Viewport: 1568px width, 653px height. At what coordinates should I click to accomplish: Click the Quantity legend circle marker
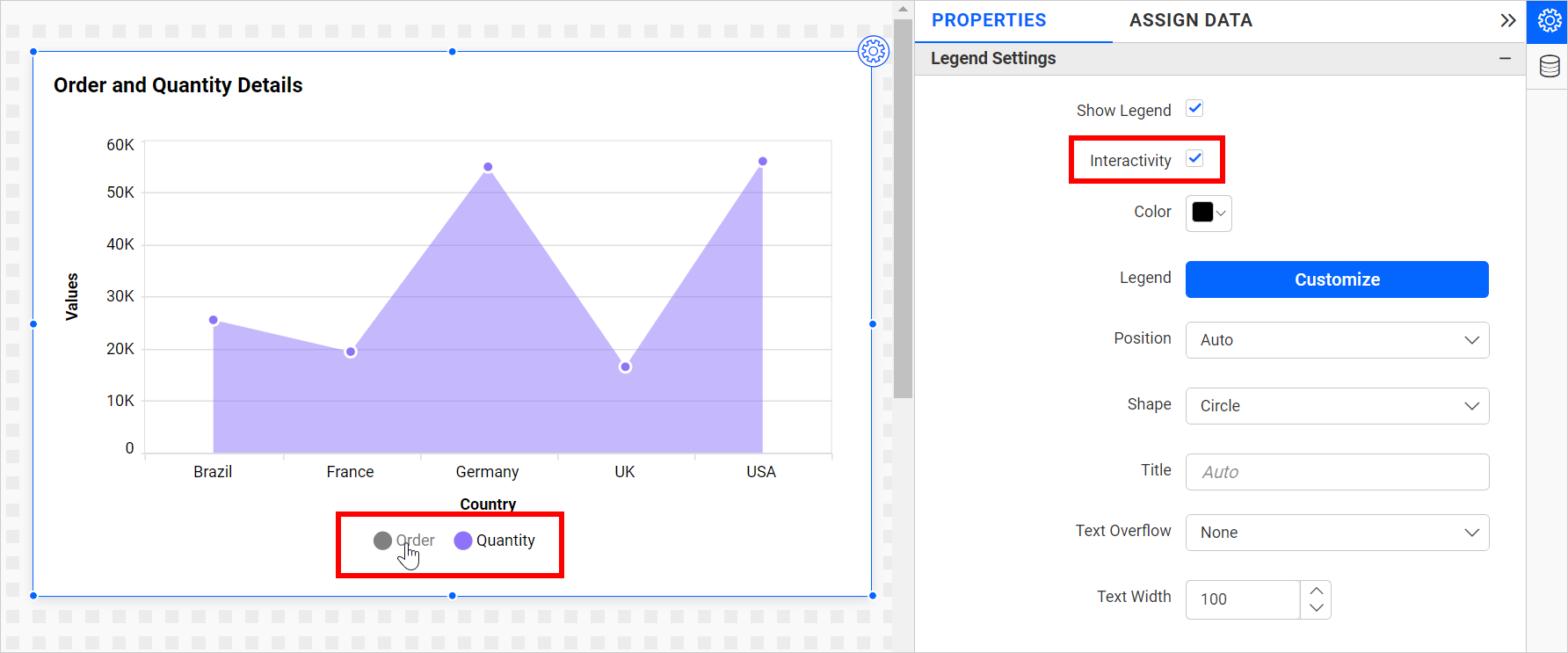pos(463,541)
